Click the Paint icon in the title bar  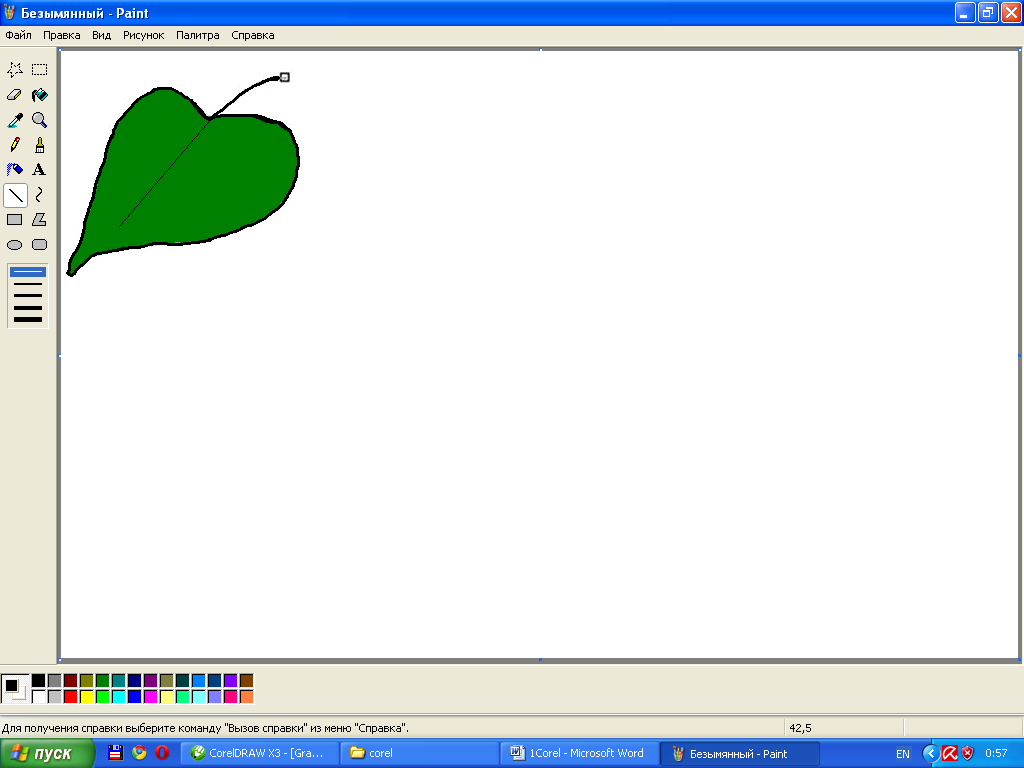pyautogui.click(x=9, y=12)
